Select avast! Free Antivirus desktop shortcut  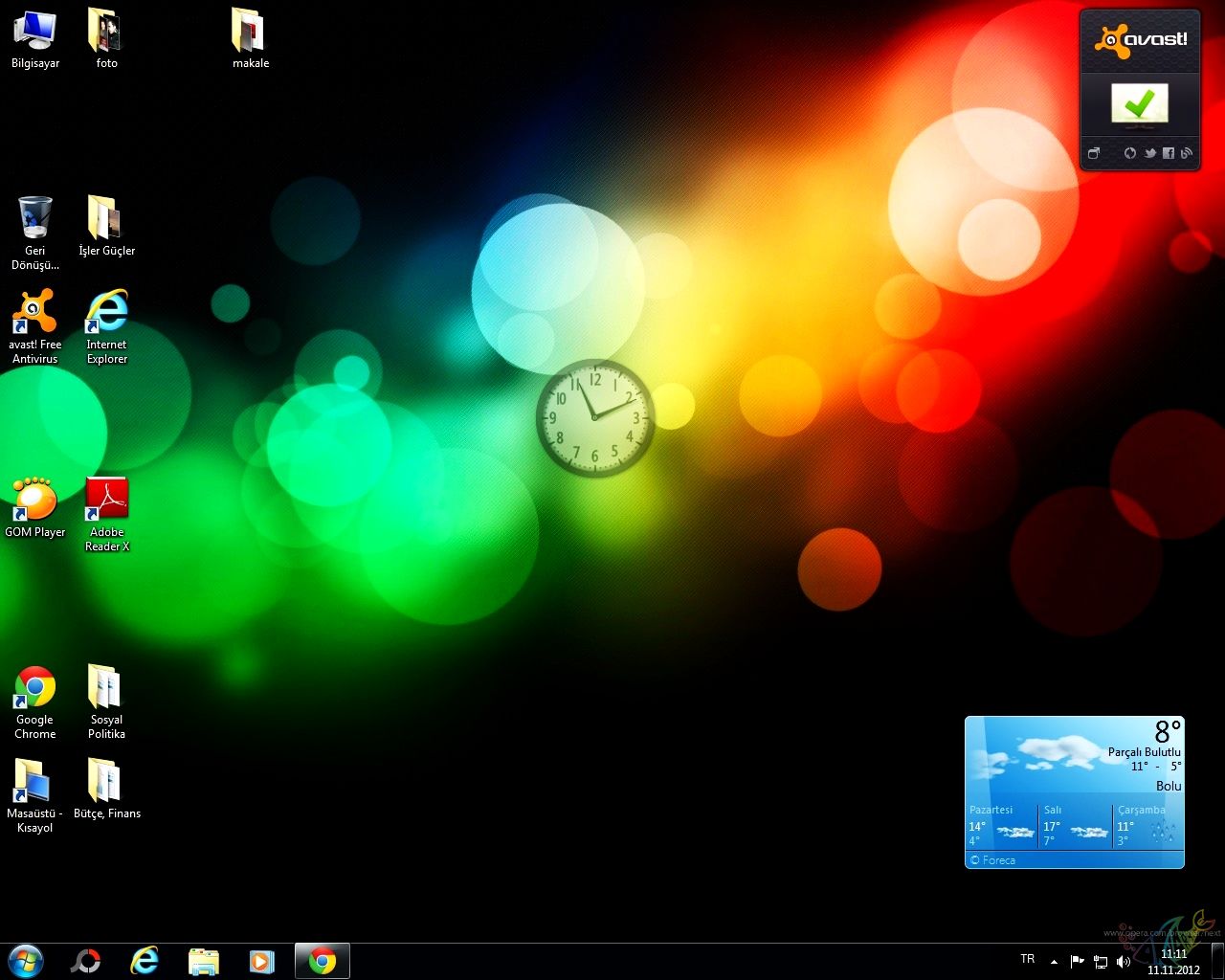35,326
